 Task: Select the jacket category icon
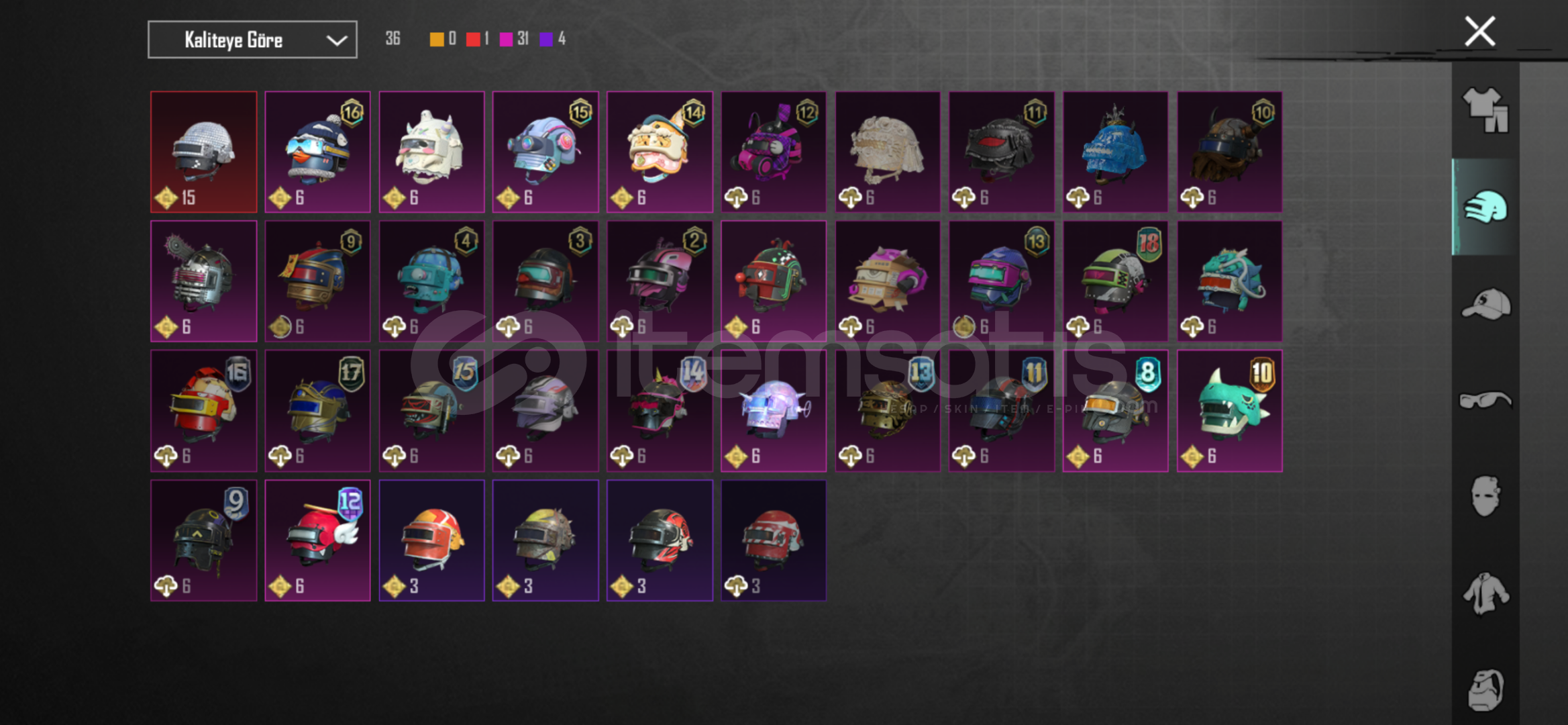1485,593
